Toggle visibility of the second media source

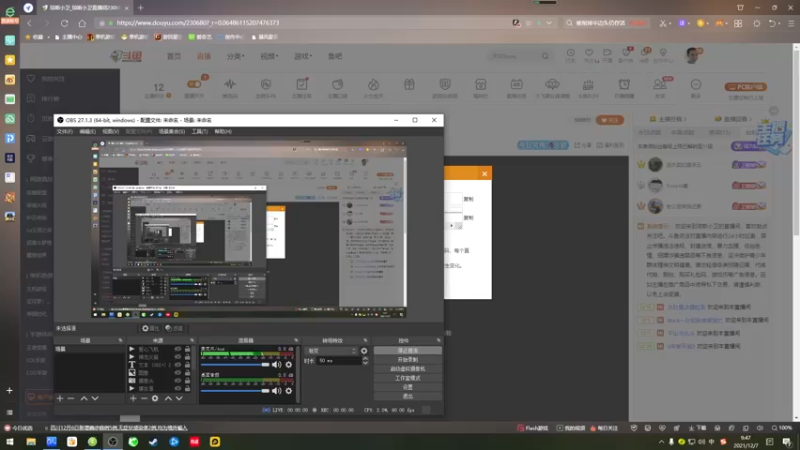[178, 357]
